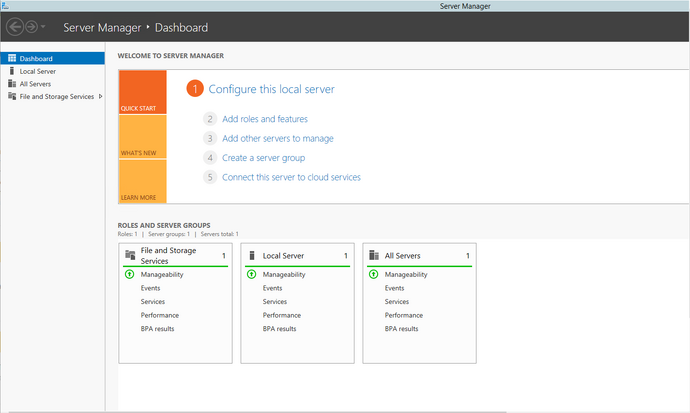Click the horizontal scrollbar at window bottom
Image resolution: width=690 pixels, height=413 pixels.
click(x=257, y=412)
